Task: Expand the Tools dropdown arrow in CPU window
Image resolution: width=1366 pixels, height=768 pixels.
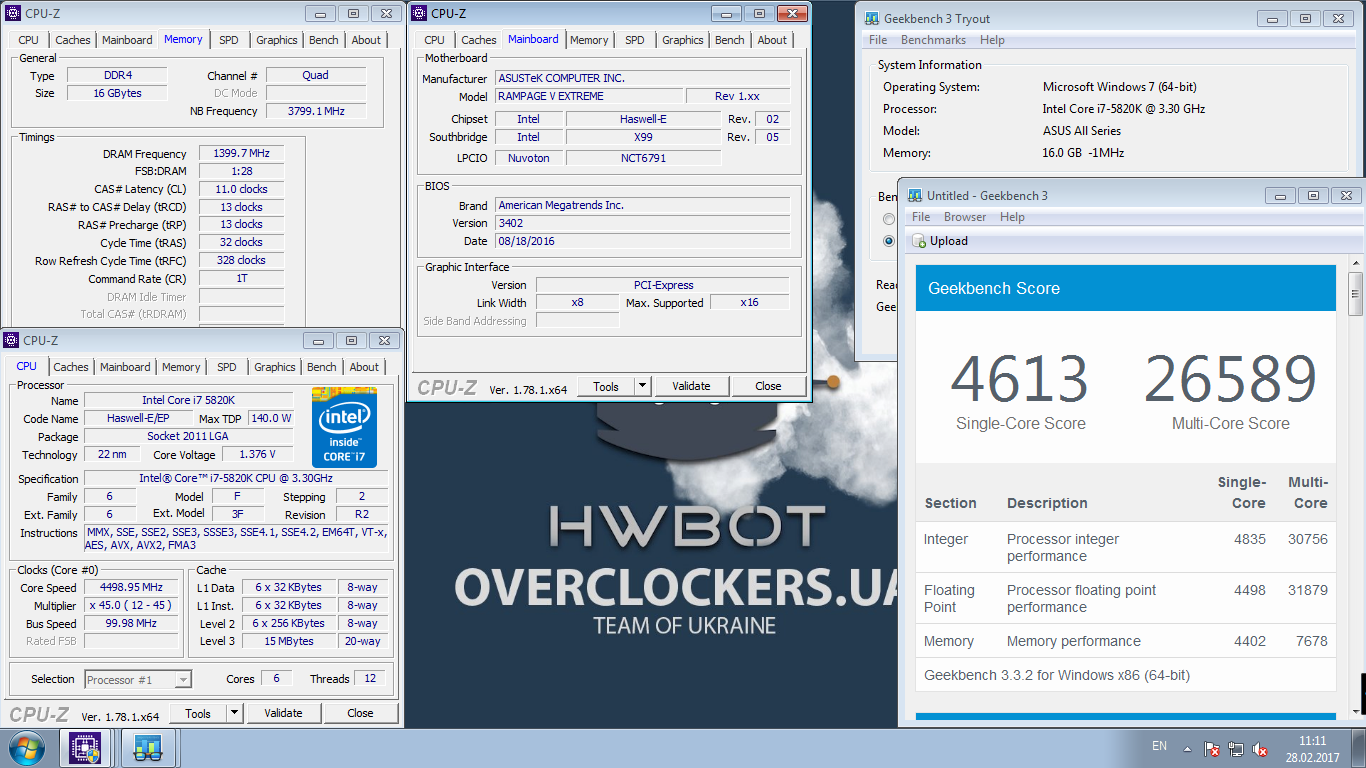Action: tap(234, 713)
